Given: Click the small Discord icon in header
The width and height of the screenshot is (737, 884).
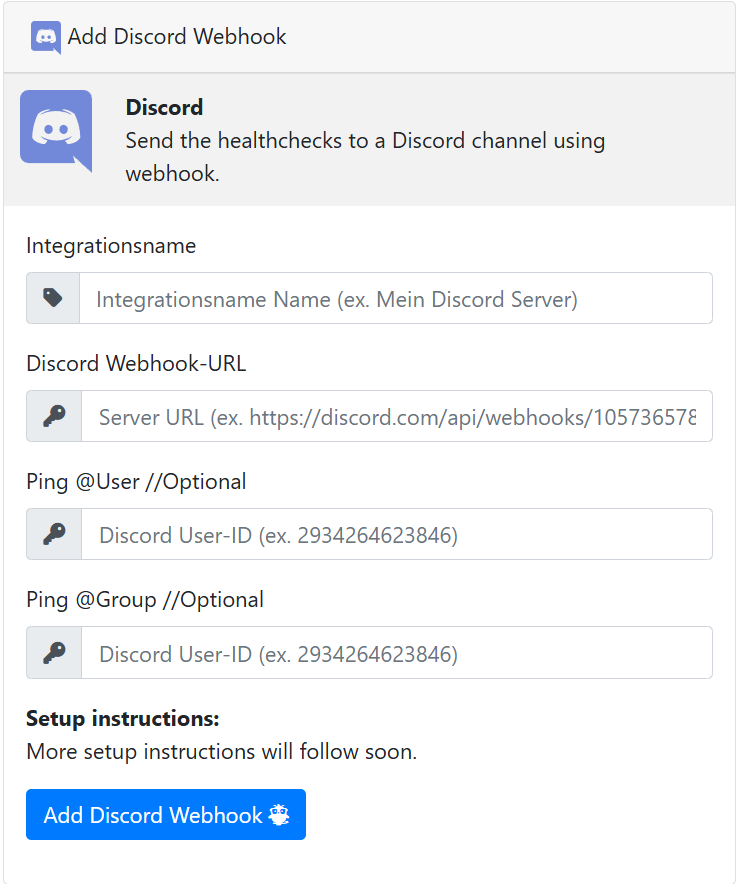Looking at the screenshot, I should (45, 37).
